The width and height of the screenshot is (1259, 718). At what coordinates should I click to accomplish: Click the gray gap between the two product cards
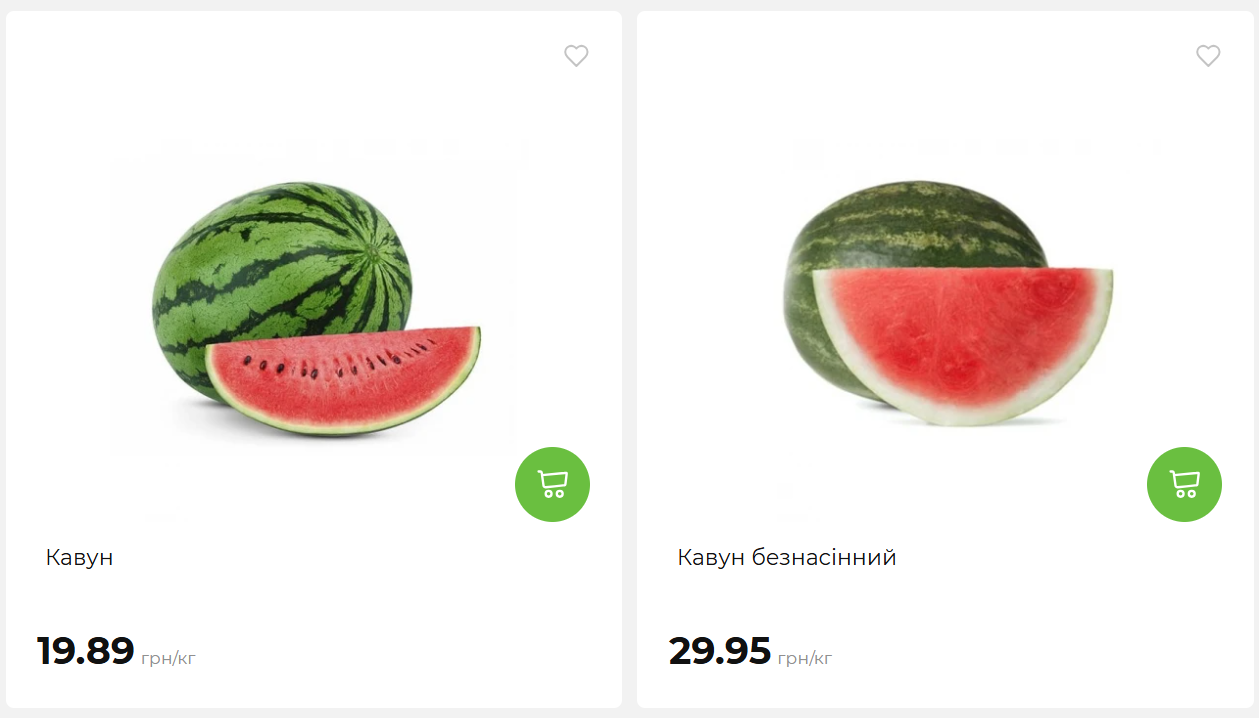(629, 360)
